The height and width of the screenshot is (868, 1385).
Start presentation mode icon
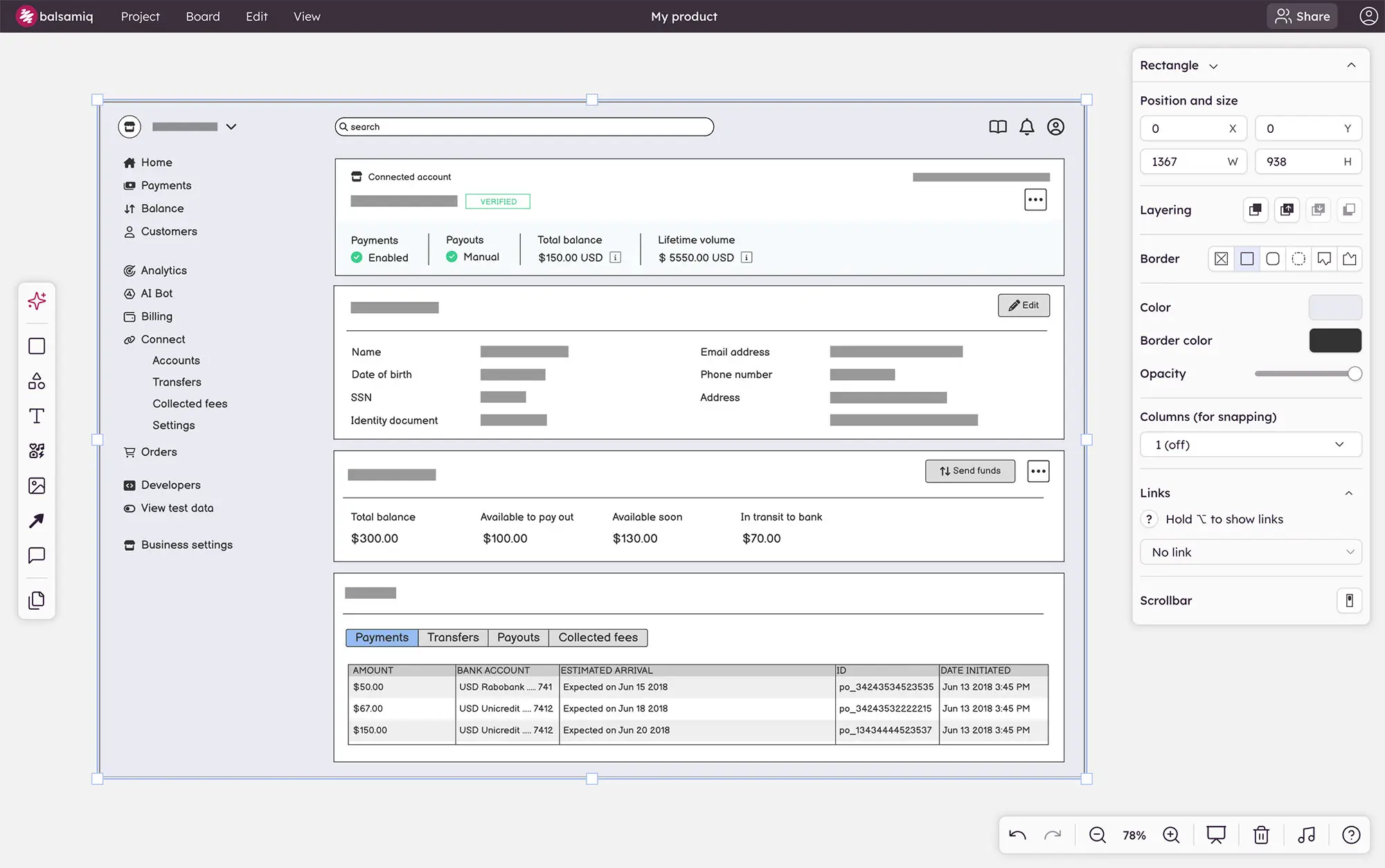click(1216, 835)
